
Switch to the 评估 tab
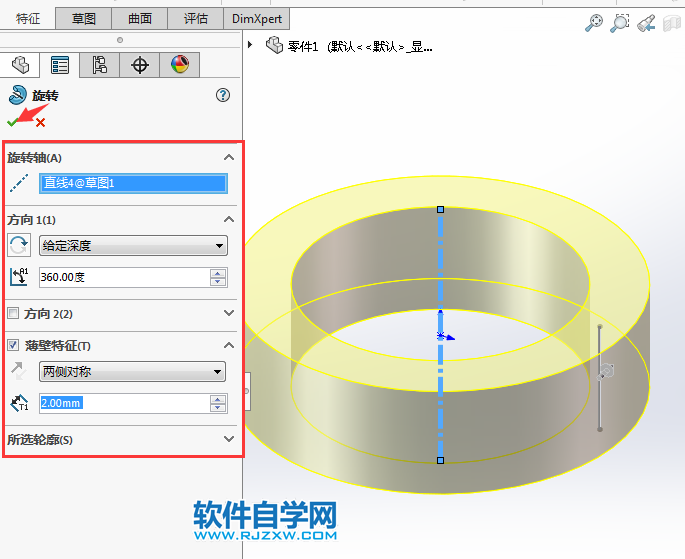pos(196,19)
